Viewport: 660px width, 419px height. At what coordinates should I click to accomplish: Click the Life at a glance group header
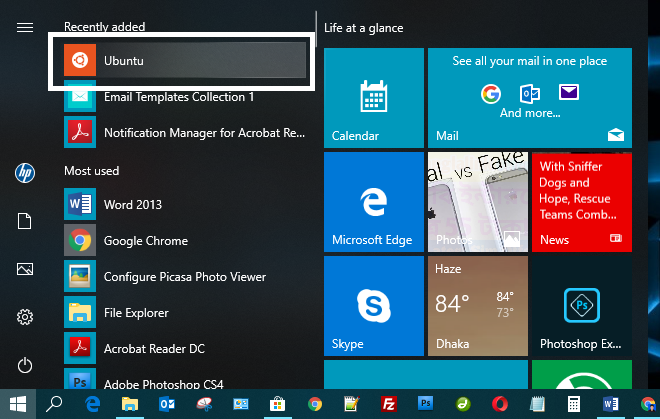coord(364,28)
